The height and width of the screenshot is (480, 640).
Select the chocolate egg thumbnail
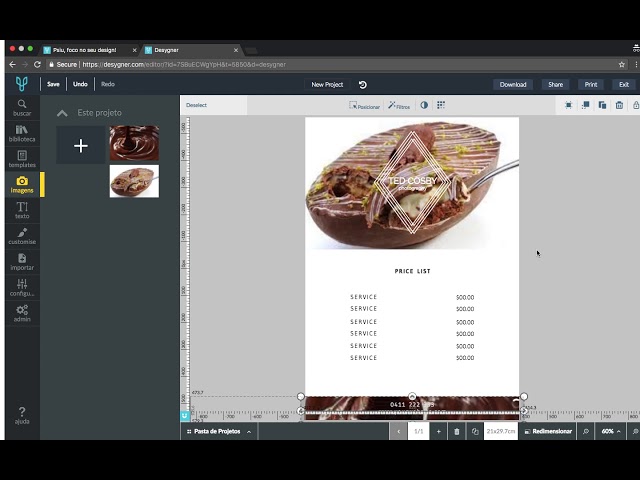click(x=134, y=181)
